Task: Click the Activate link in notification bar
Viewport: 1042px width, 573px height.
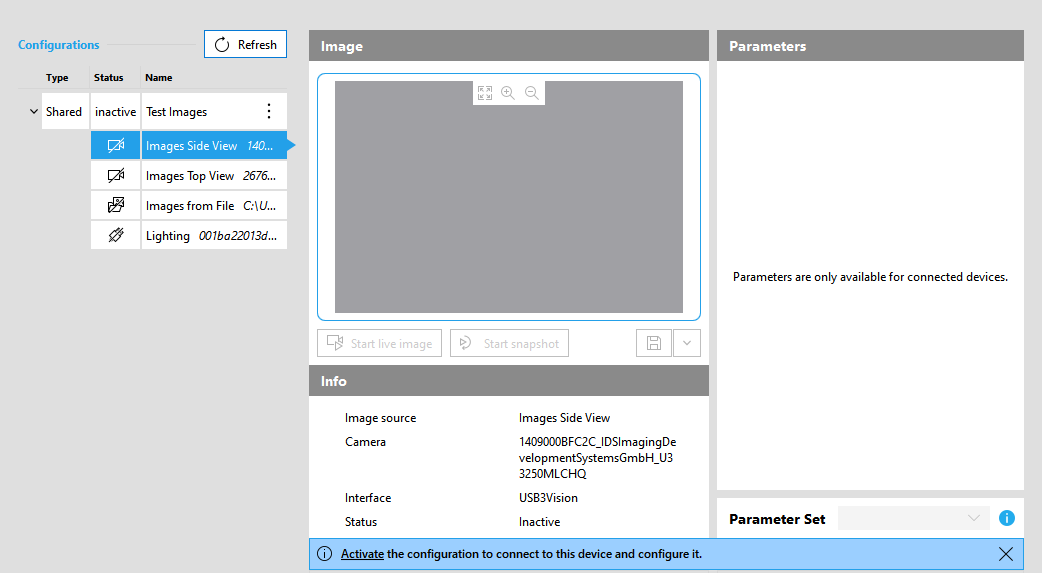Action: pos(362,554)
